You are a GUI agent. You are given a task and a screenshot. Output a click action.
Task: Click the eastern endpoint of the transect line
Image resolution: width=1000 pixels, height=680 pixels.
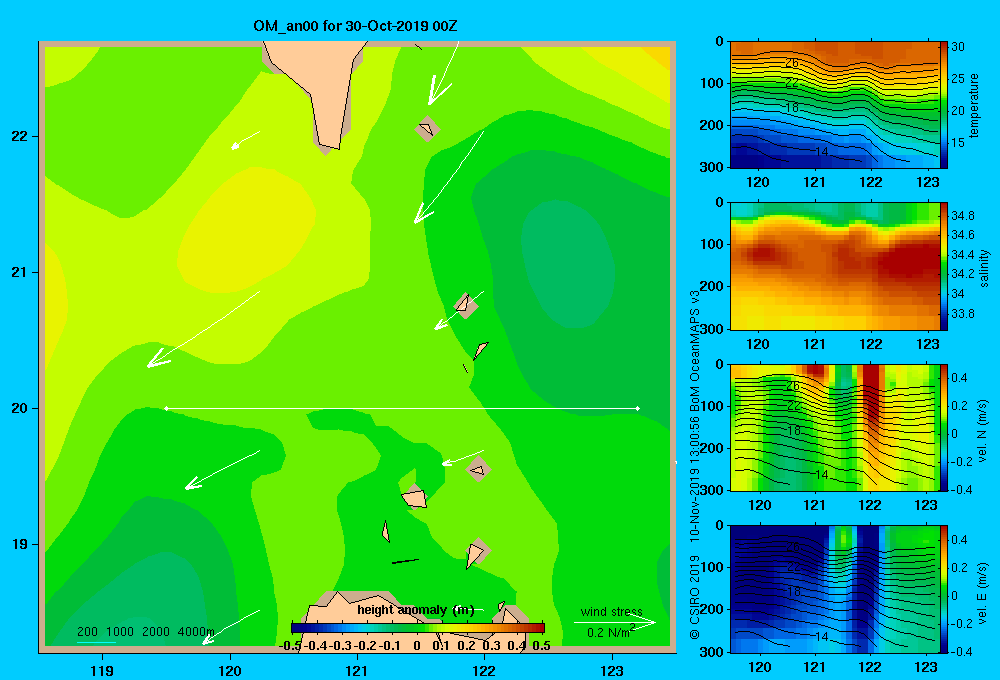tap(638, 408)
